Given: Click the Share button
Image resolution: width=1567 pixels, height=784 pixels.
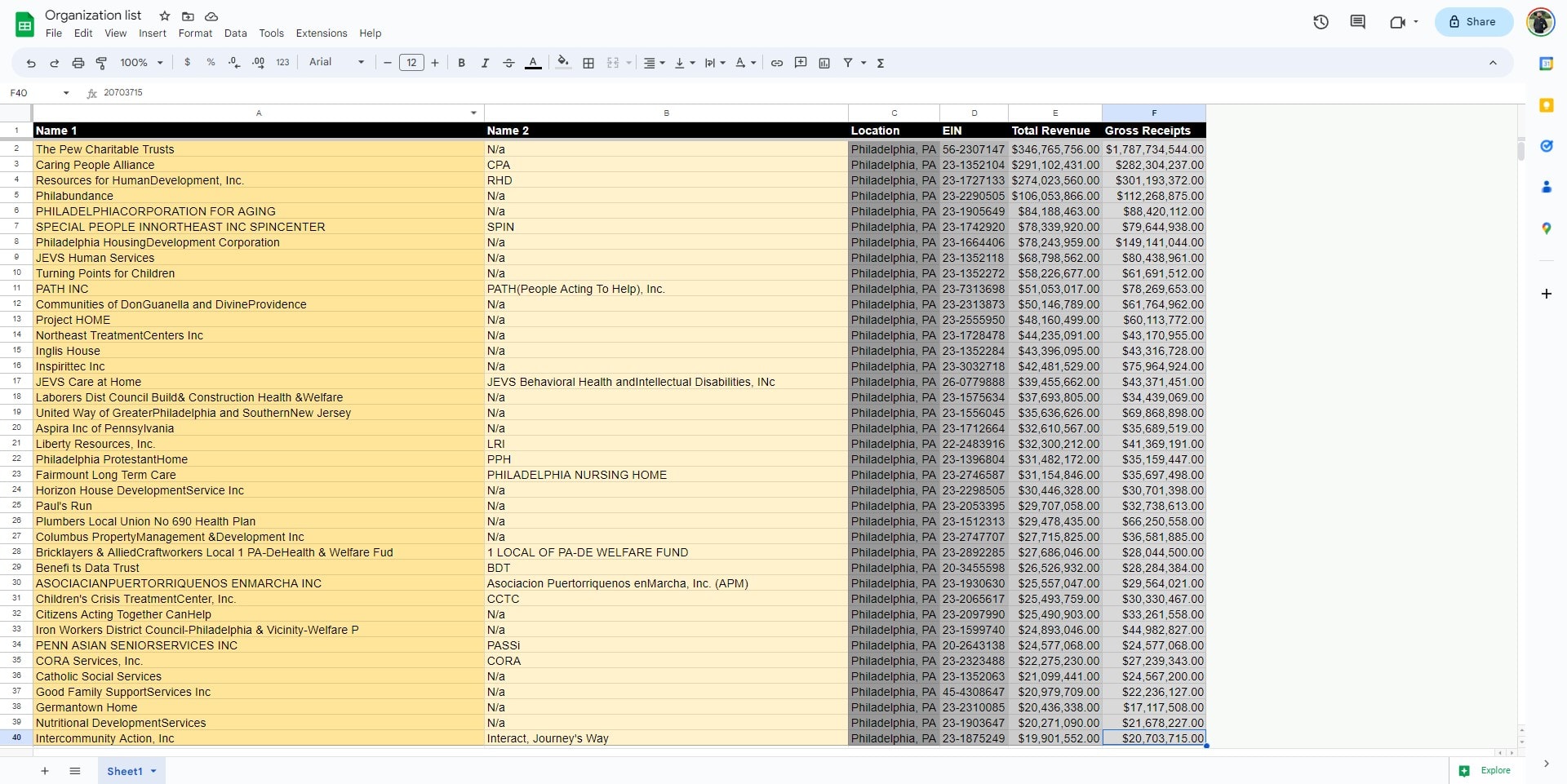Looking at the screenshot, I should 1473,22.
